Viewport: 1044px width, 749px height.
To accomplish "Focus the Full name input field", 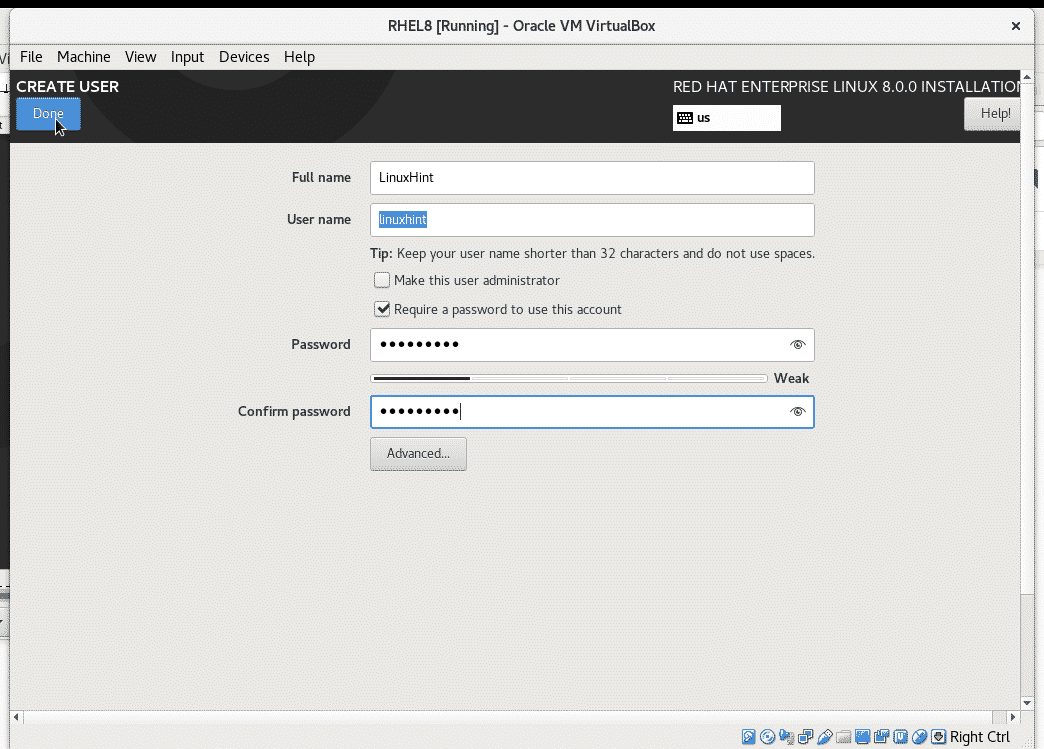I will (x=592, y=178).
